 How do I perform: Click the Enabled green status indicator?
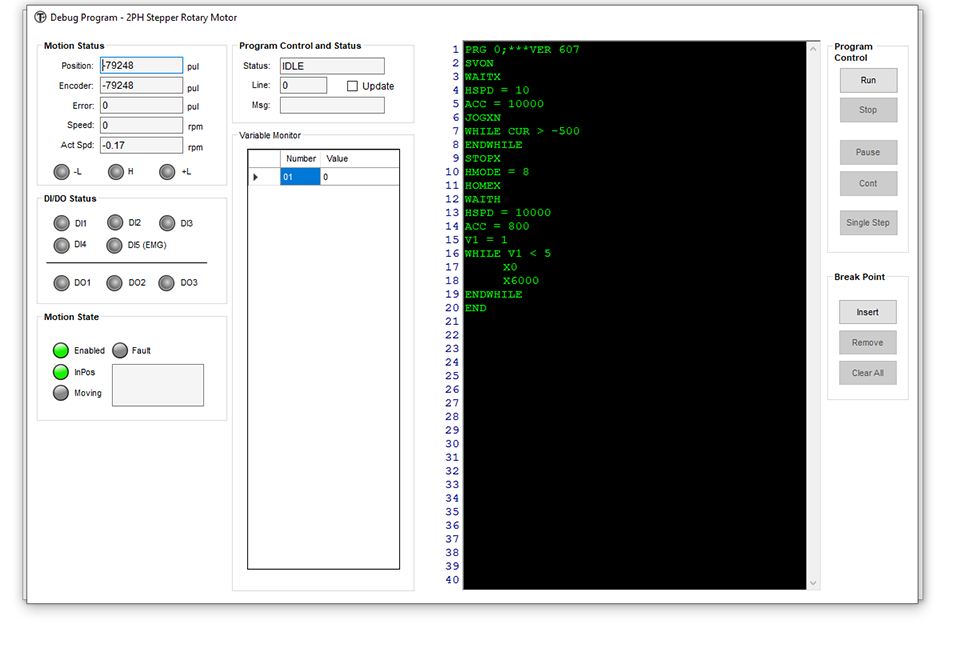click(61, 350)
